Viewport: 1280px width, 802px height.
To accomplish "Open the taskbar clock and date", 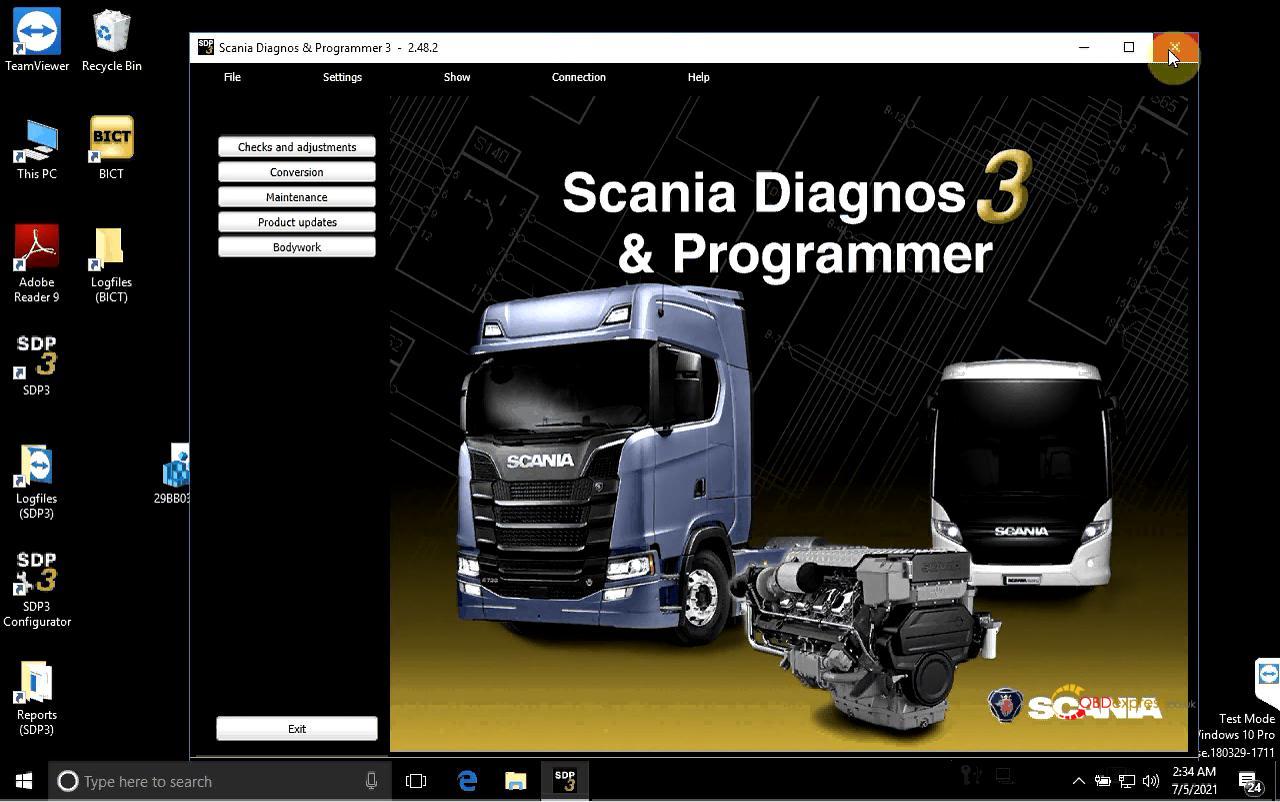I will (1194, 781).
